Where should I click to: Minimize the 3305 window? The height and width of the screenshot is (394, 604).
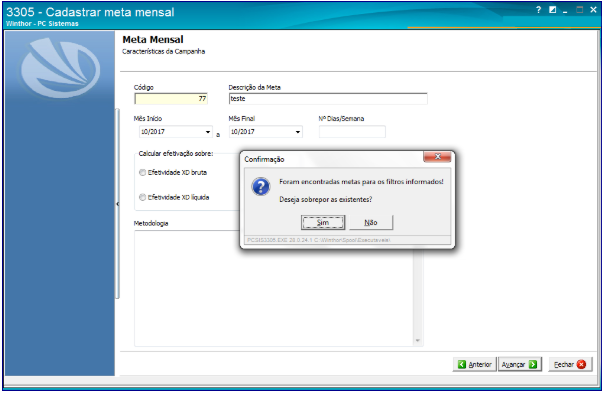coord(565,11)
